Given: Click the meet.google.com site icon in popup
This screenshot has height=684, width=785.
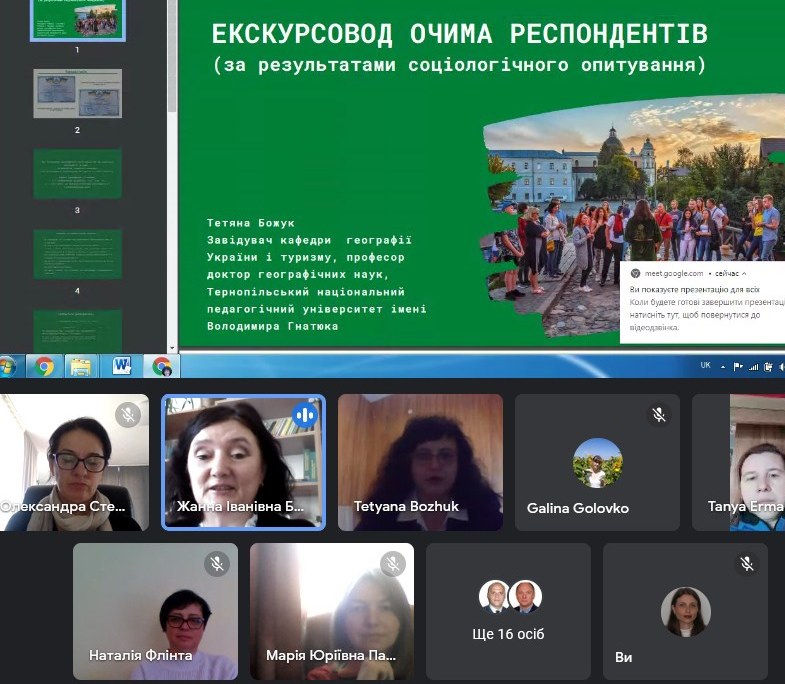Looking at the screenshot, I should [635, 273].
